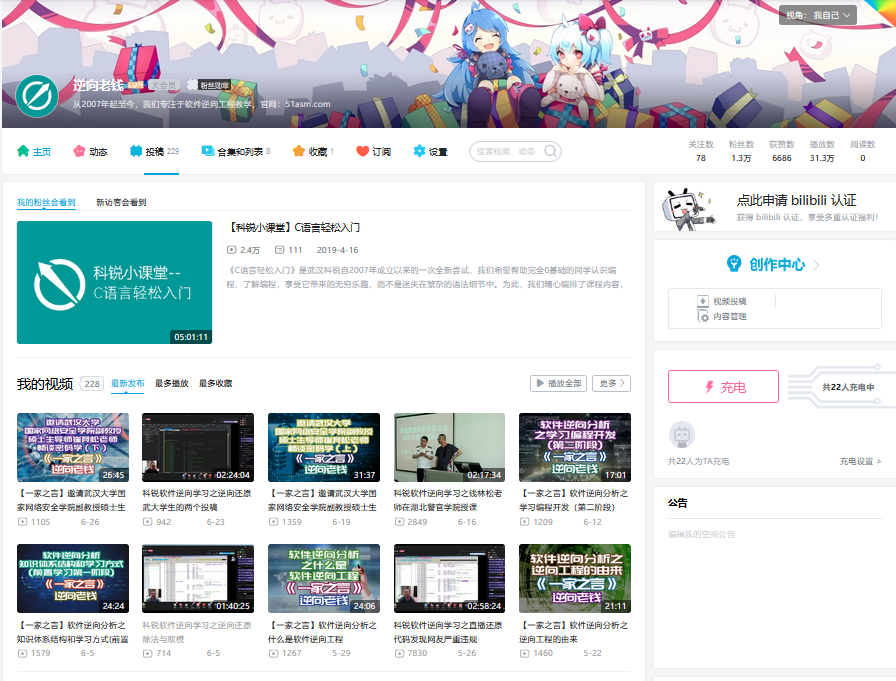Open the C语言轻松入门 featured video thumbnail
The height and width of the screenshot is (681, 896).
coord(114,282)
